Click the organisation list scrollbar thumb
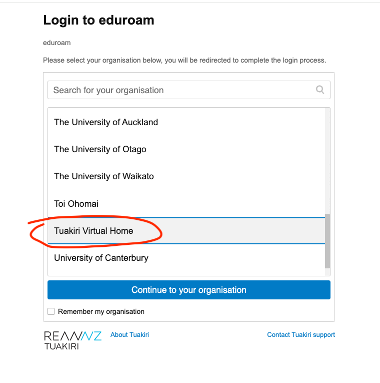Viewport: 380px width, 383px height. click(x=327, y=241)
